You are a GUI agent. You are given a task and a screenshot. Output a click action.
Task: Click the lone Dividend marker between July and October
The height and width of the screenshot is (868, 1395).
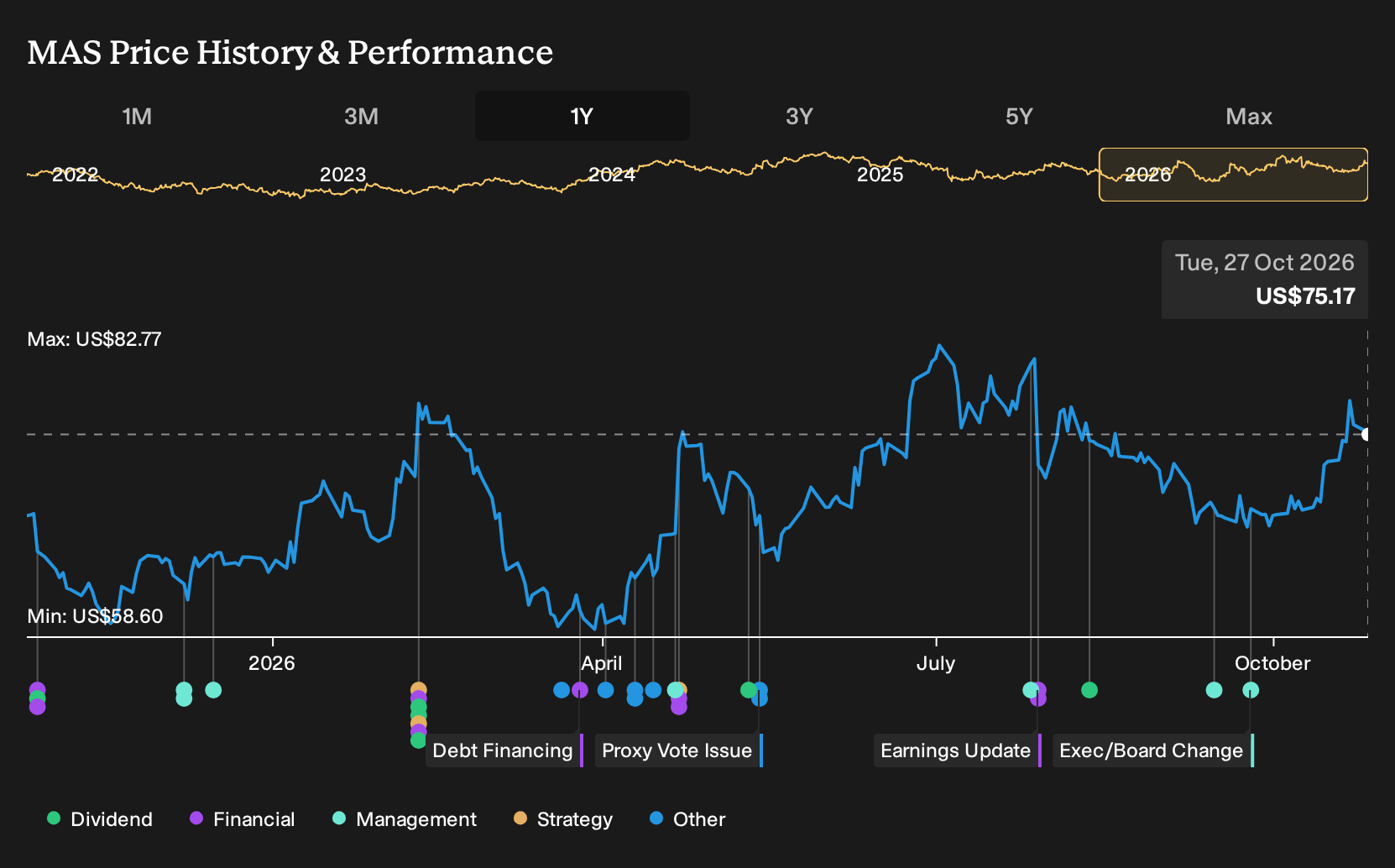tap(1089, 690)
